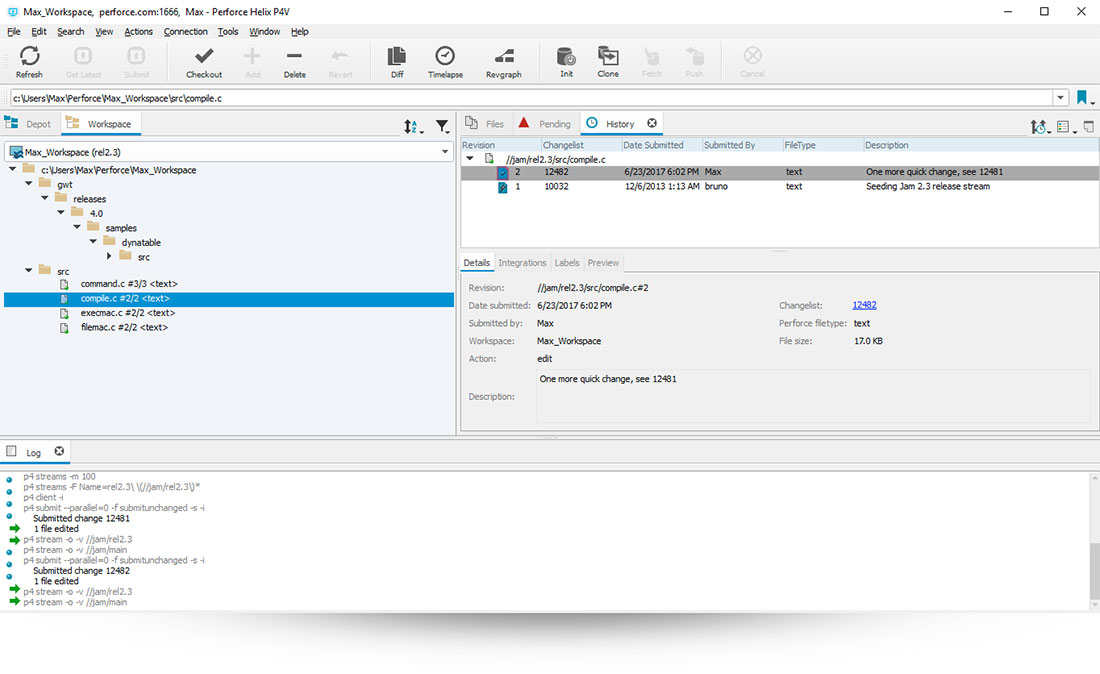
Task: Click the Refresh icon in the toolbar
Action: pos(29,62)
